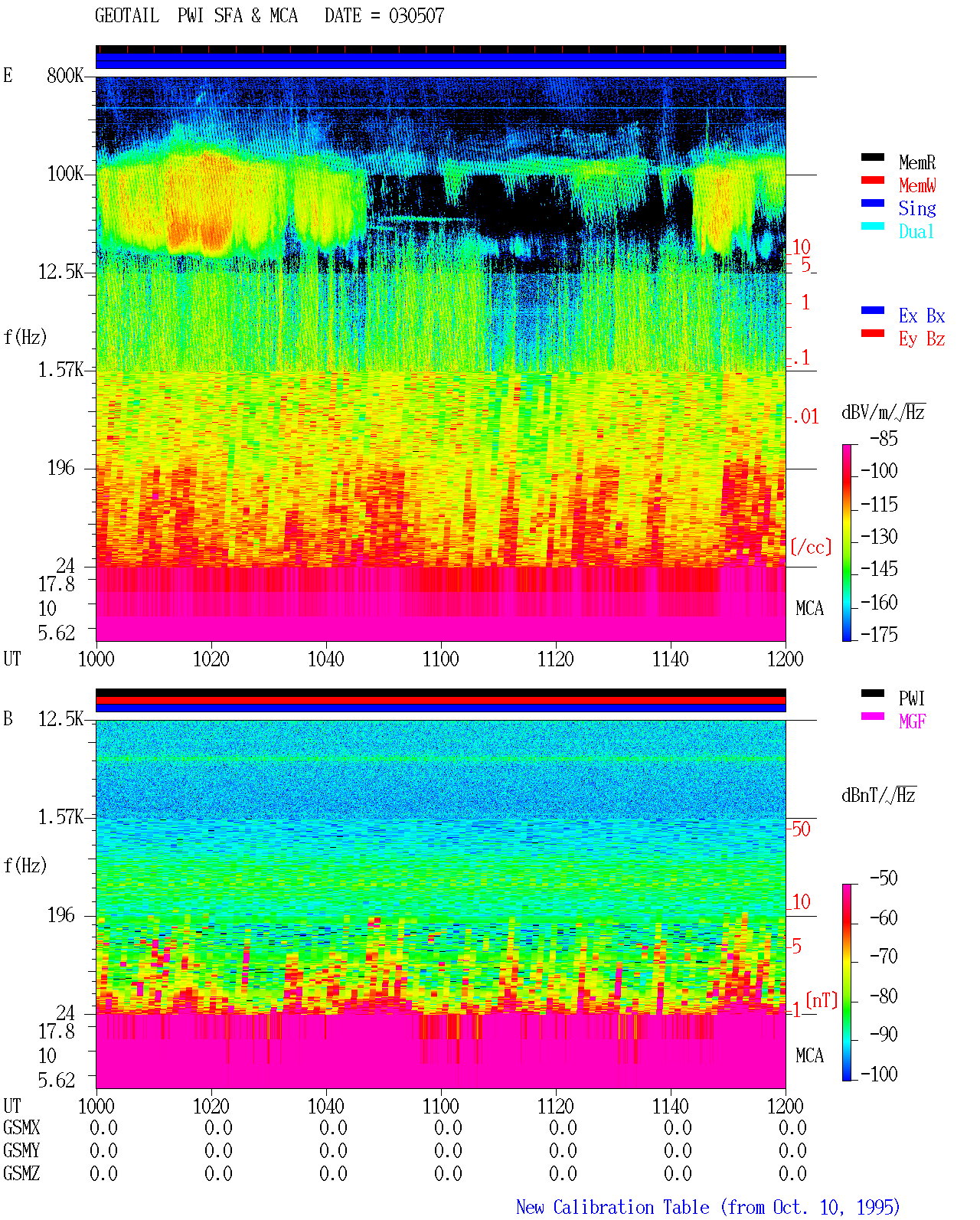Click the MCA label beside B panel
This screenshot has width=980, height=1220.
pyautogui.click(x=809, y=1055)
